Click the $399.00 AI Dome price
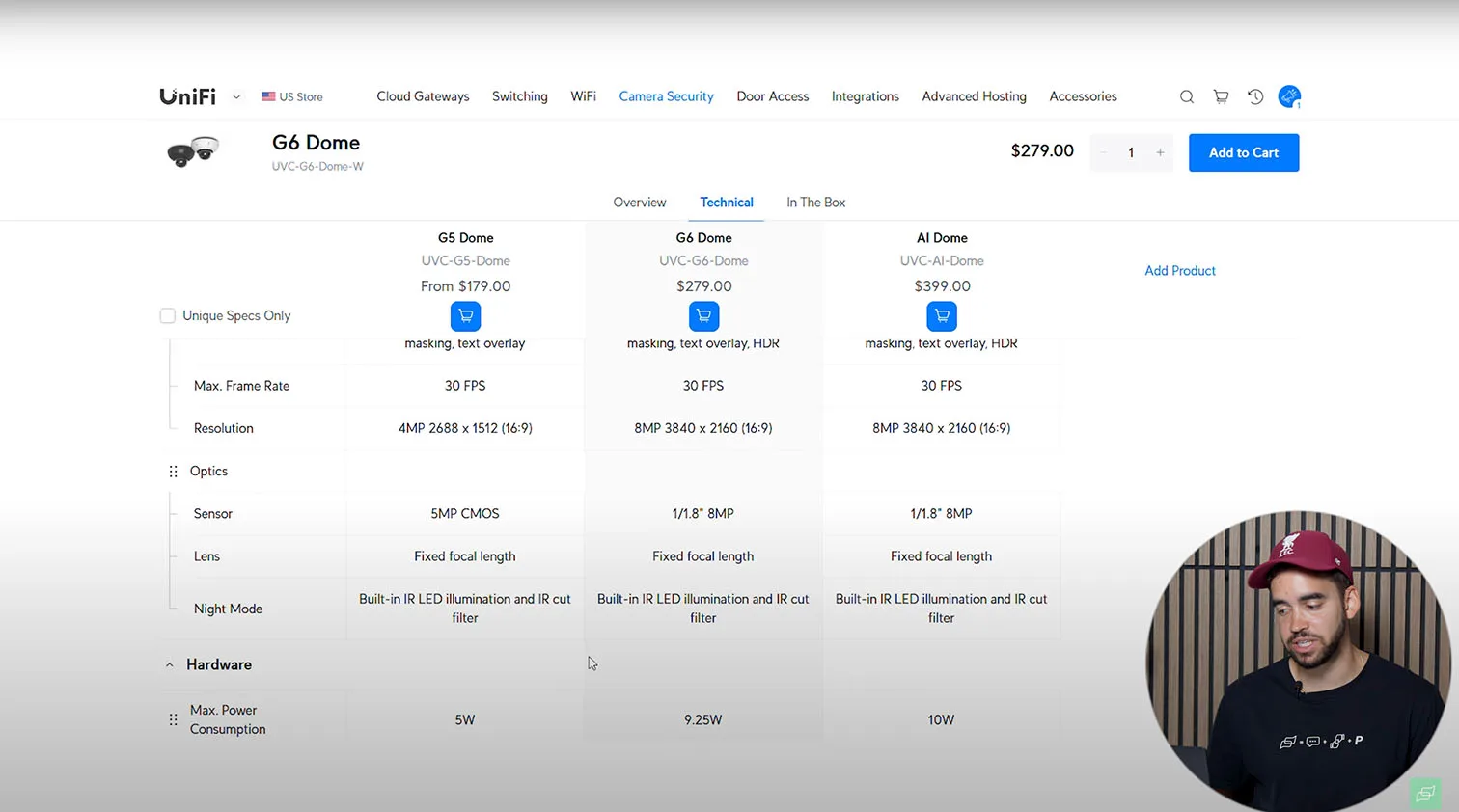 point(942,286)
